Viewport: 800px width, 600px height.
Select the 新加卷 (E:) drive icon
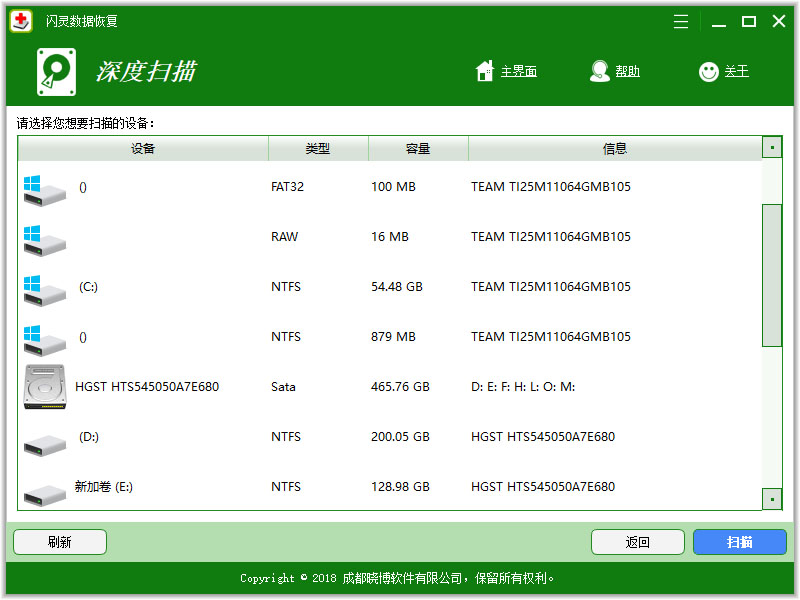tap(45, 494)
